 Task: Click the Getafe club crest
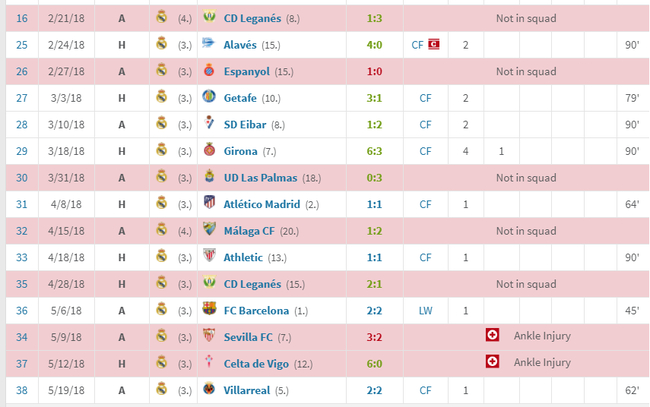(210, 98)
